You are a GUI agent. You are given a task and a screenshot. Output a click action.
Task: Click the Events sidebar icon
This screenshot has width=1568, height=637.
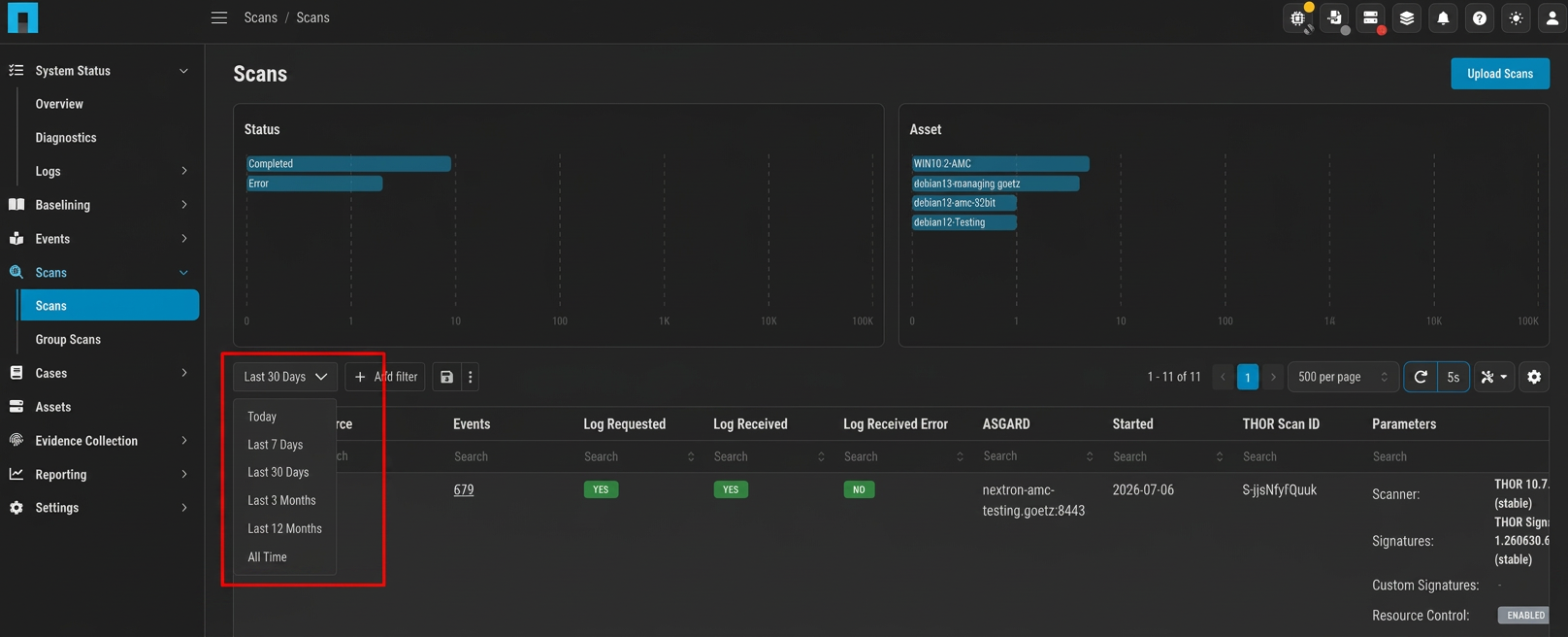[x=16, y=239]
